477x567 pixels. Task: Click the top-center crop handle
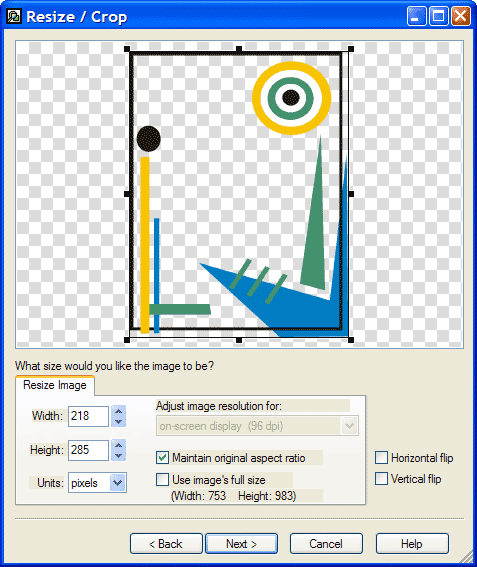239,49
